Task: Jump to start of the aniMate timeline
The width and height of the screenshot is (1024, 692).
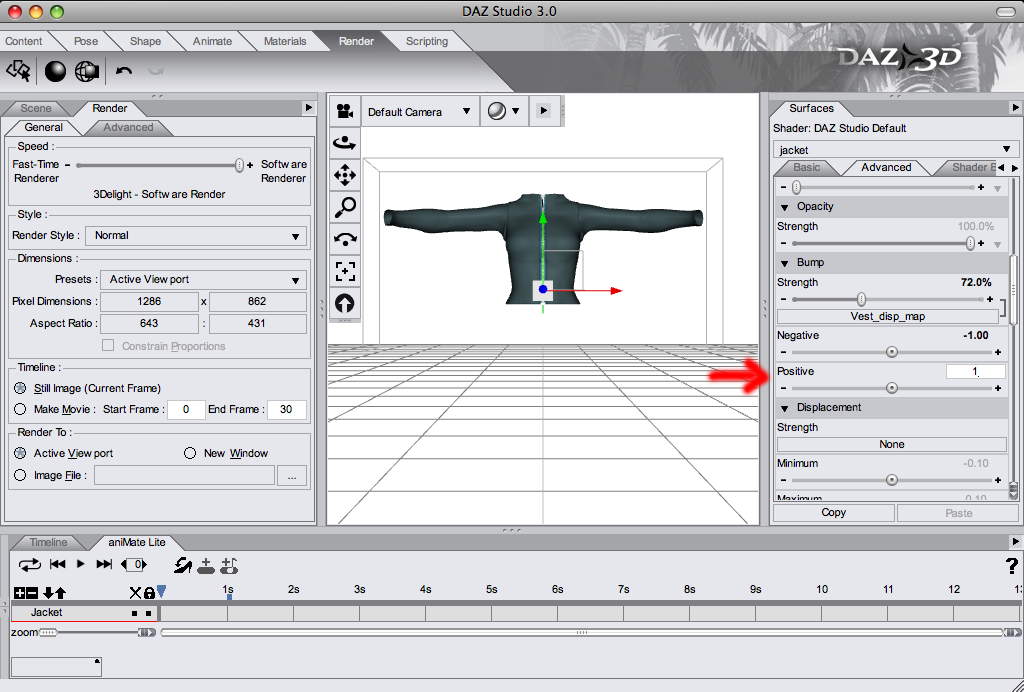Action: click(x=57, y=564)
